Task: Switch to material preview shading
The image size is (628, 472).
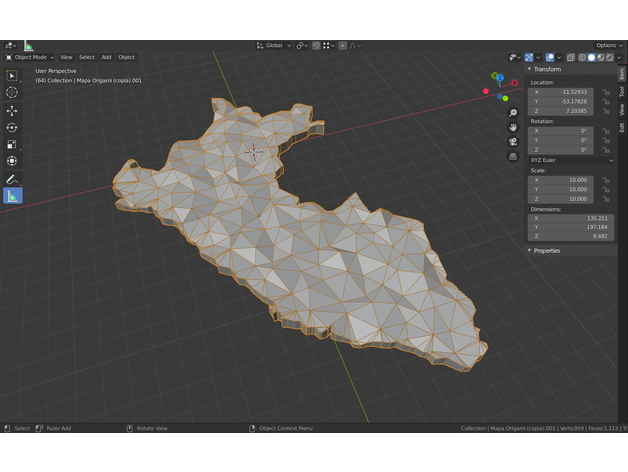Action: click(x=601, y=58)
